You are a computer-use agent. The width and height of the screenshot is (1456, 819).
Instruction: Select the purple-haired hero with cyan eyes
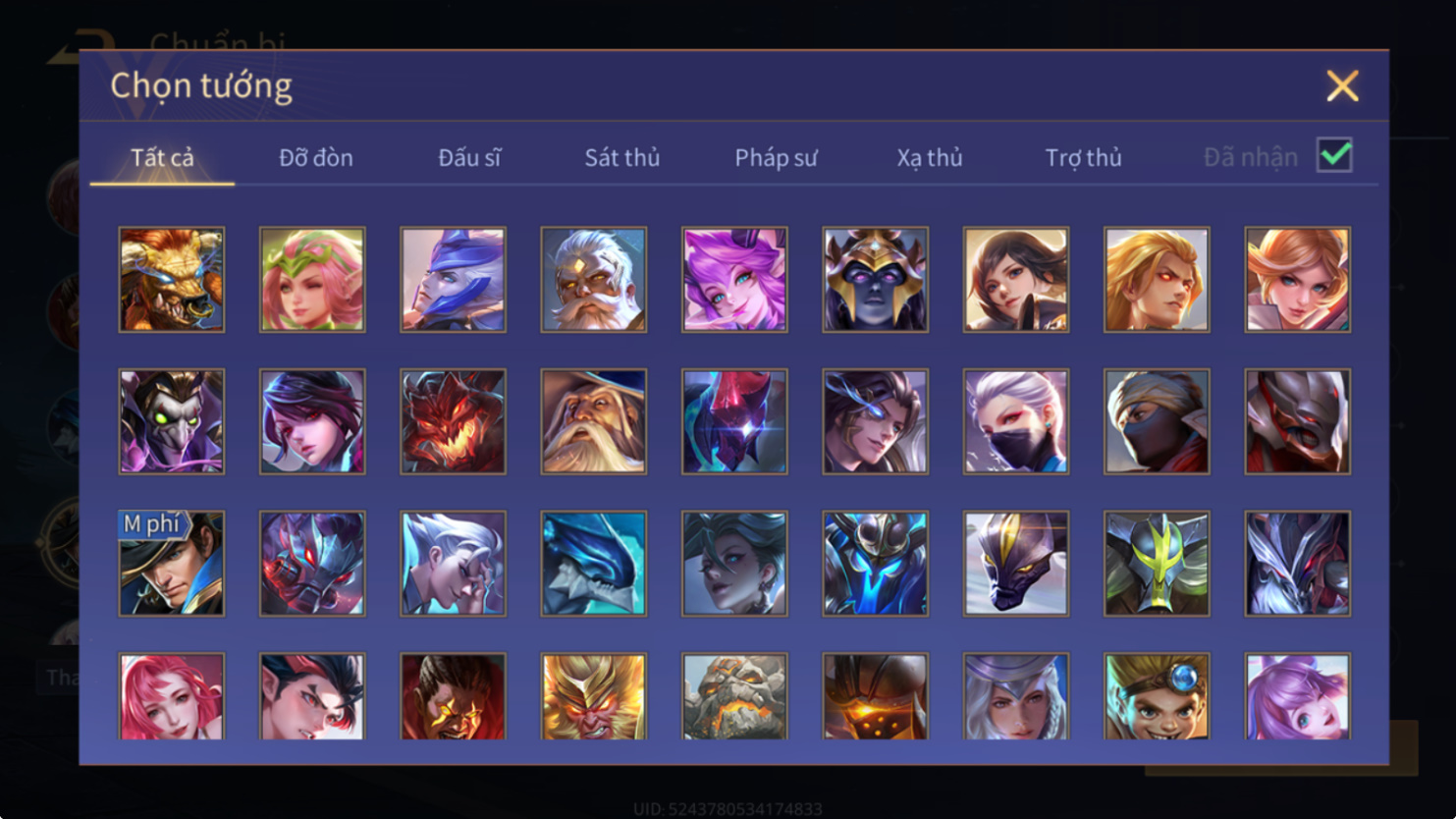[734, 280]
